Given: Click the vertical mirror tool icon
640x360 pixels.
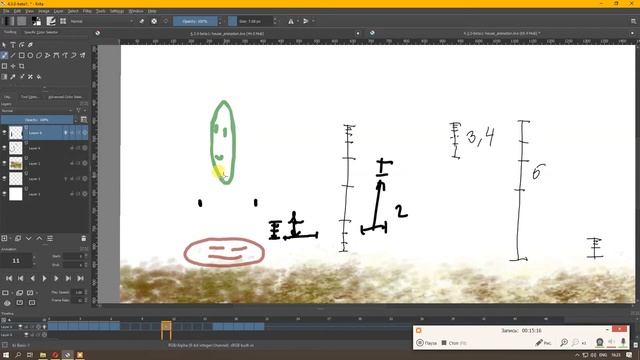Looking at the screenshot, I should tap(305, 21).
